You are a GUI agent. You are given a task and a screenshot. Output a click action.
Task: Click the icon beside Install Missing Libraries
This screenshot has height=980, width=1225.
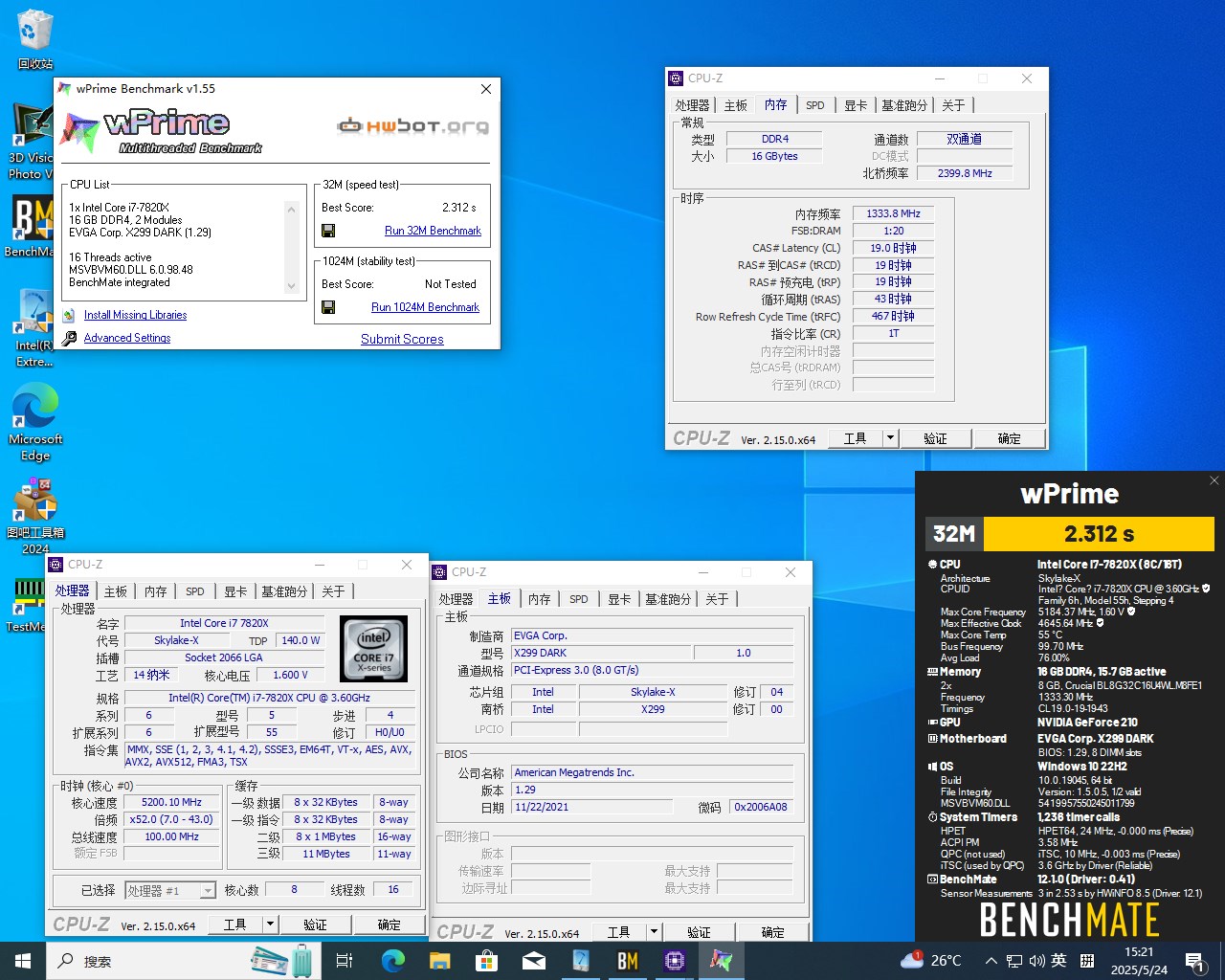[69, 315]
